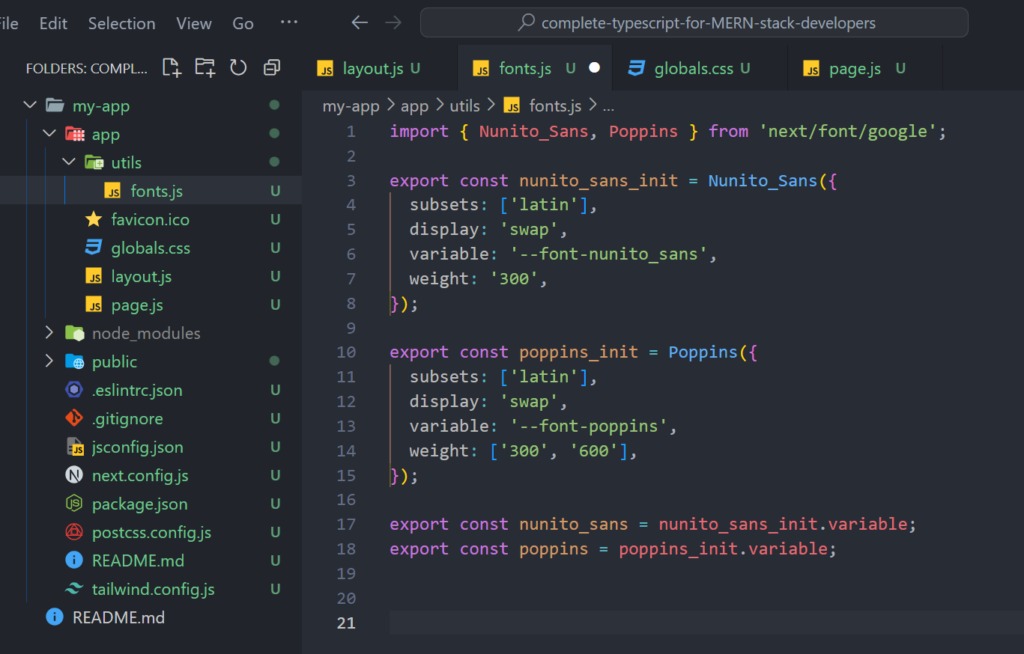The image size is (1024, 654).
Task: Go back using the left arrow
Action: coord(360,22)
